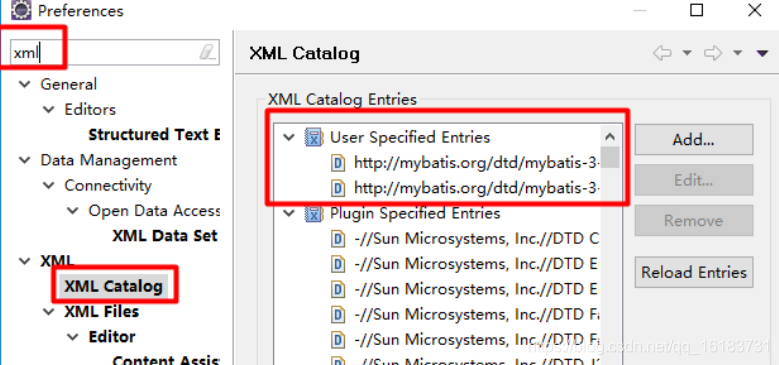This screenshot has width=779, height=365.
Task: Collapse the Editor node under XML Files
Action: coord(73,337)
